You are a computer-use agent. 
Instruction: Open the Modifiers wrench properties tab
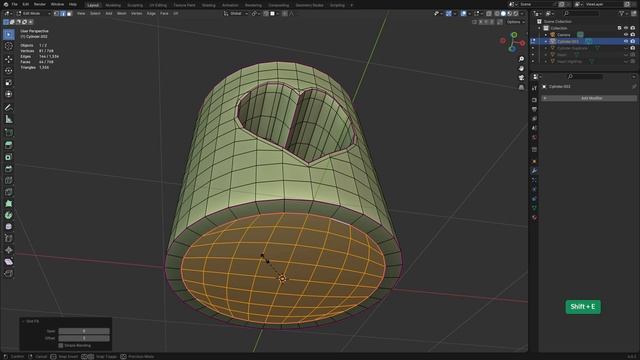(534, 171)
